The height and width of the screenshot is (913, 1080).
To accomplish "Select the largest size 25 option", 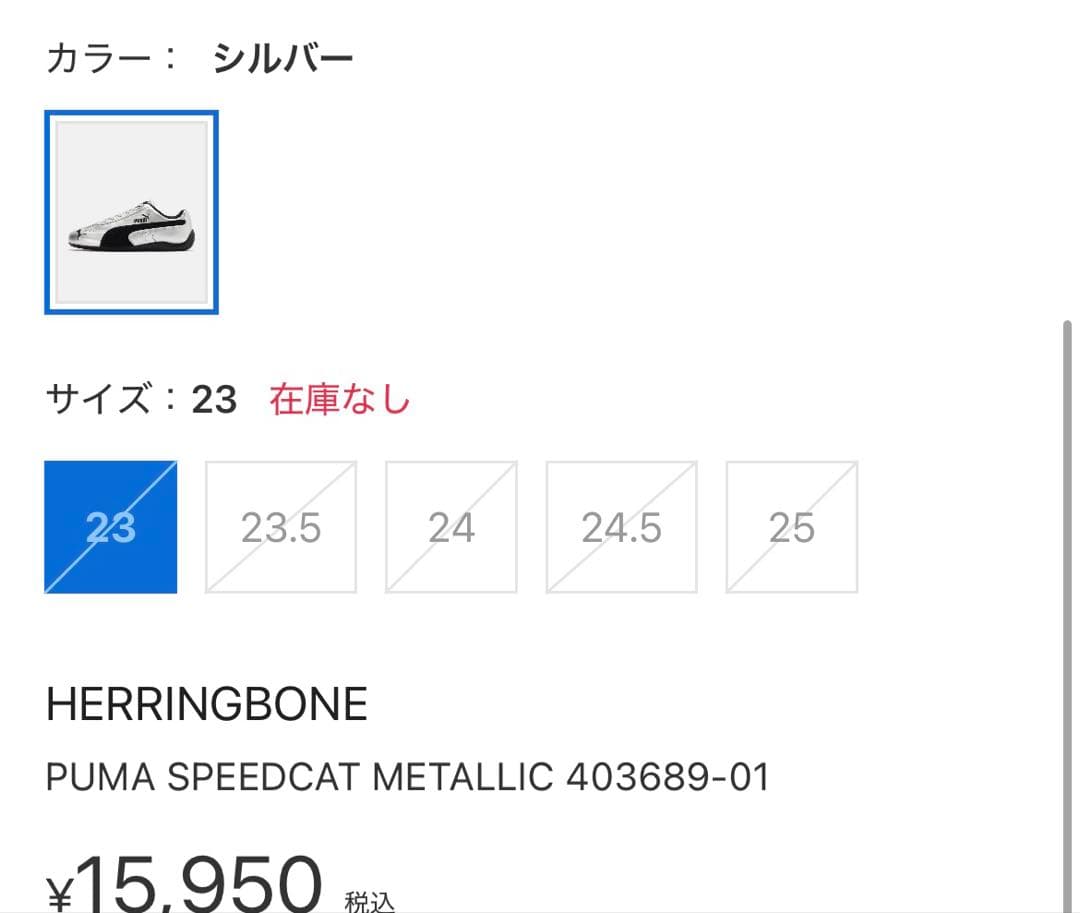I will (x=790, y=525).
